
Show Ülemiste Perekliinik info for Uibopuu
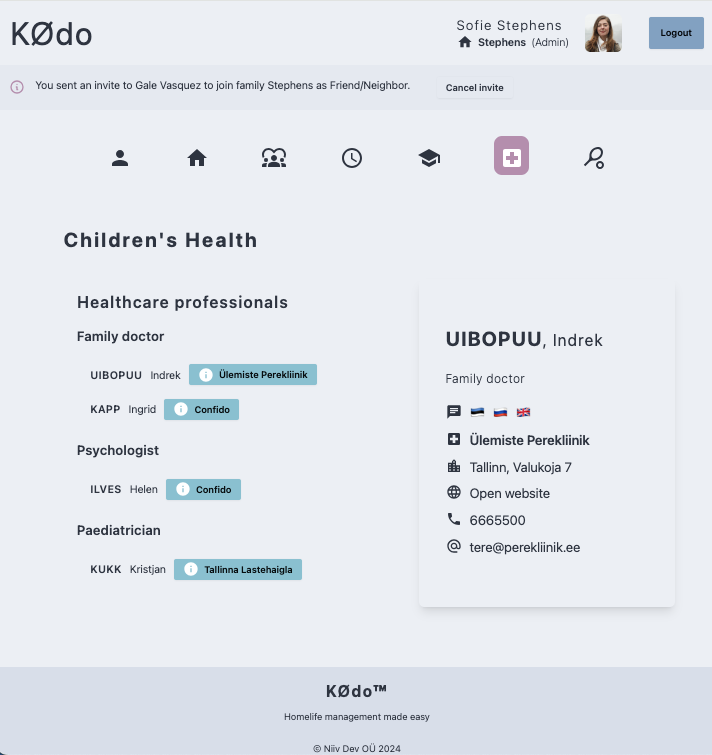pos(253,375)
